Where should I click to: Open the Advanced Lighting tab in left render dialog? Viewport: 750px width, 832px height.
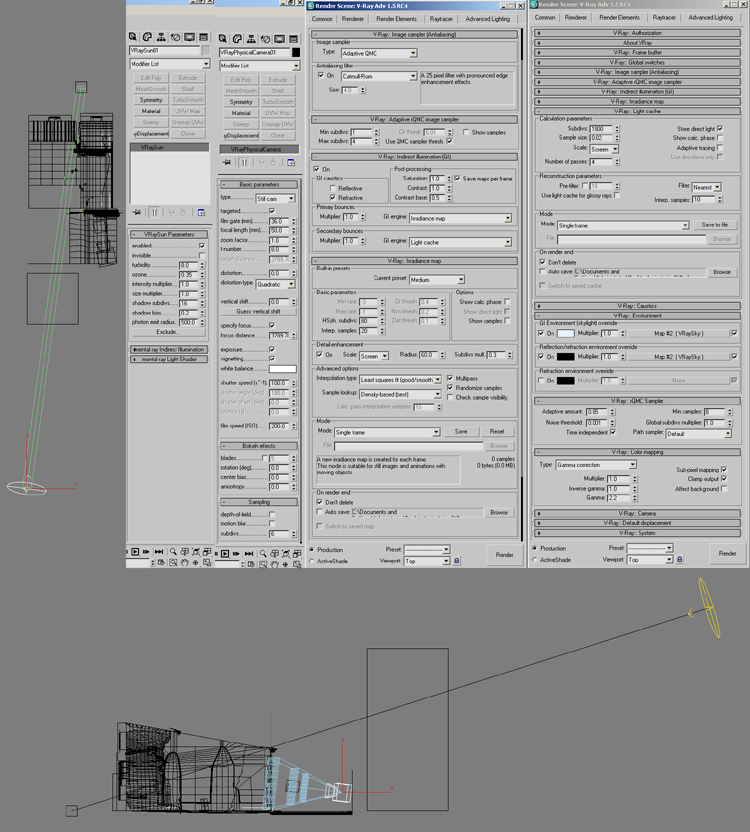(487, 18)
